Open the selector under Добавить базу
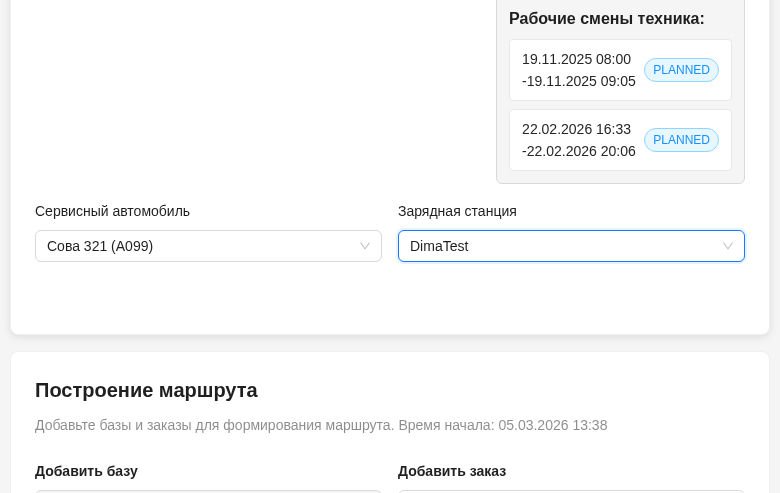The width and height of the screenshot is (780, 493). pyautogui.click(x=208, y=491)
